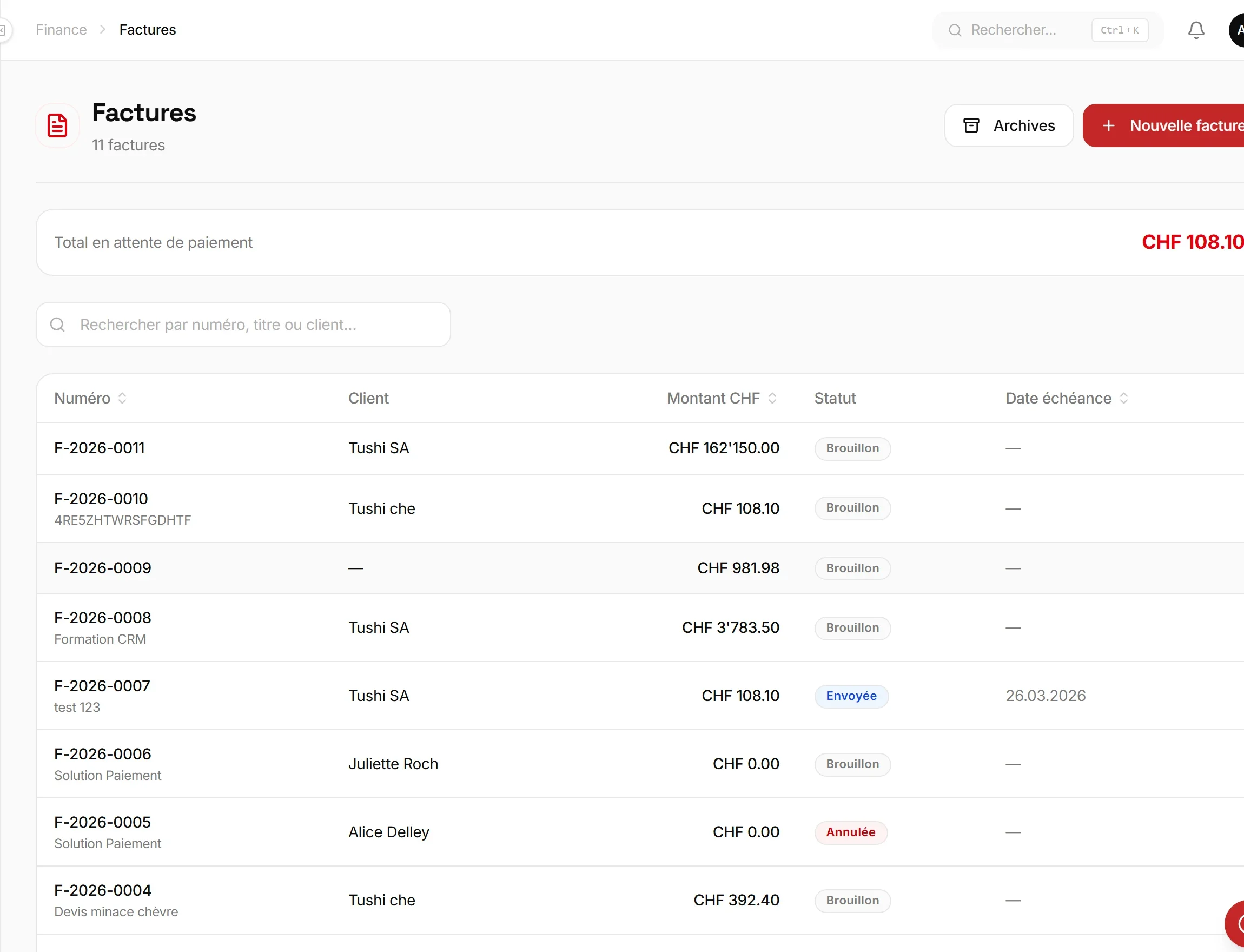Click the Factures document icon
This screenshot has height=952, width=1244.
coord(57,125)
